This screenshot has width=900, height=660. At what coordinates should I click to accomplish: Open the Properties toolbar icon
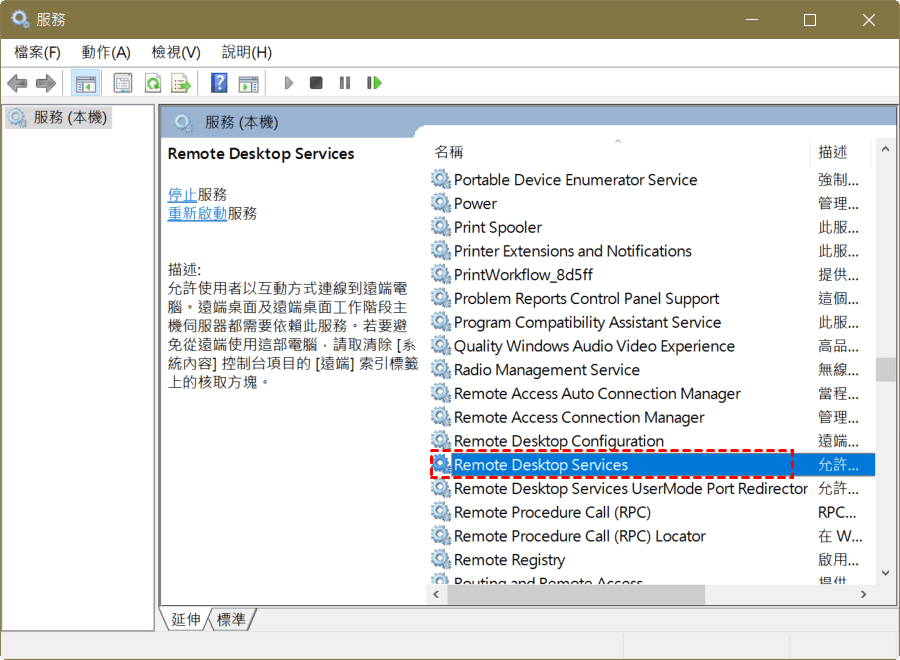(123, 83)
